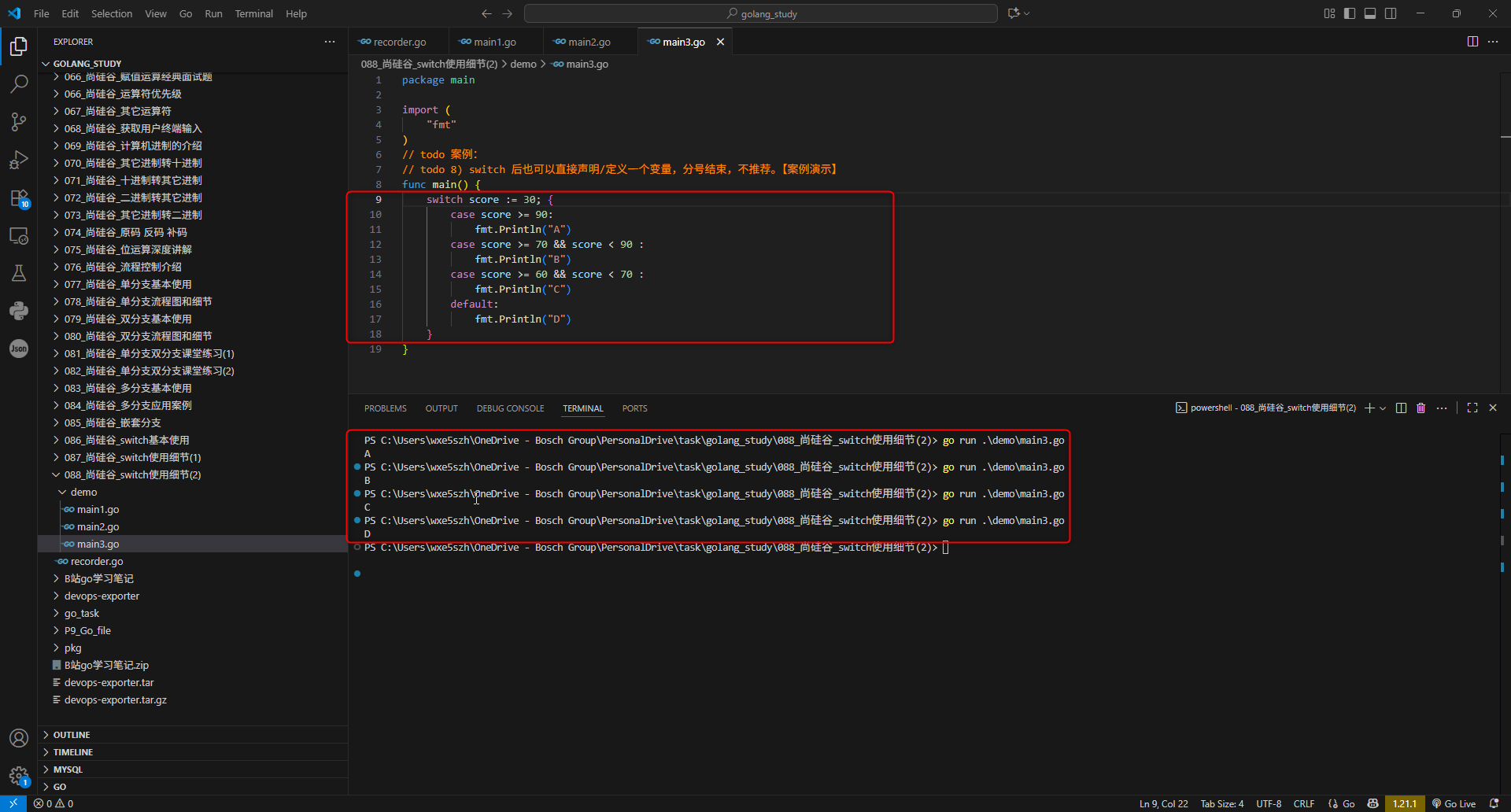Expand the MYSQL section
The image size is (1511, 812).
[193, 770]
